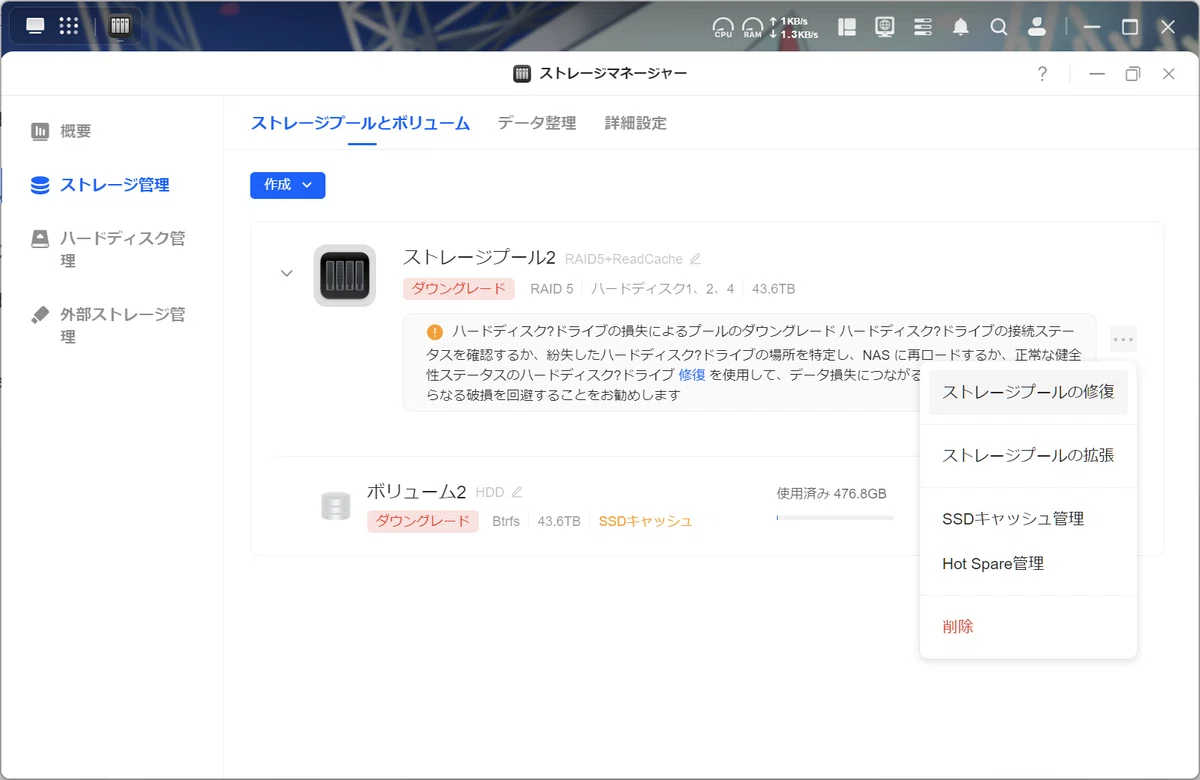
Task: Close the ストレージマネージャー window
Action: 1169,74
